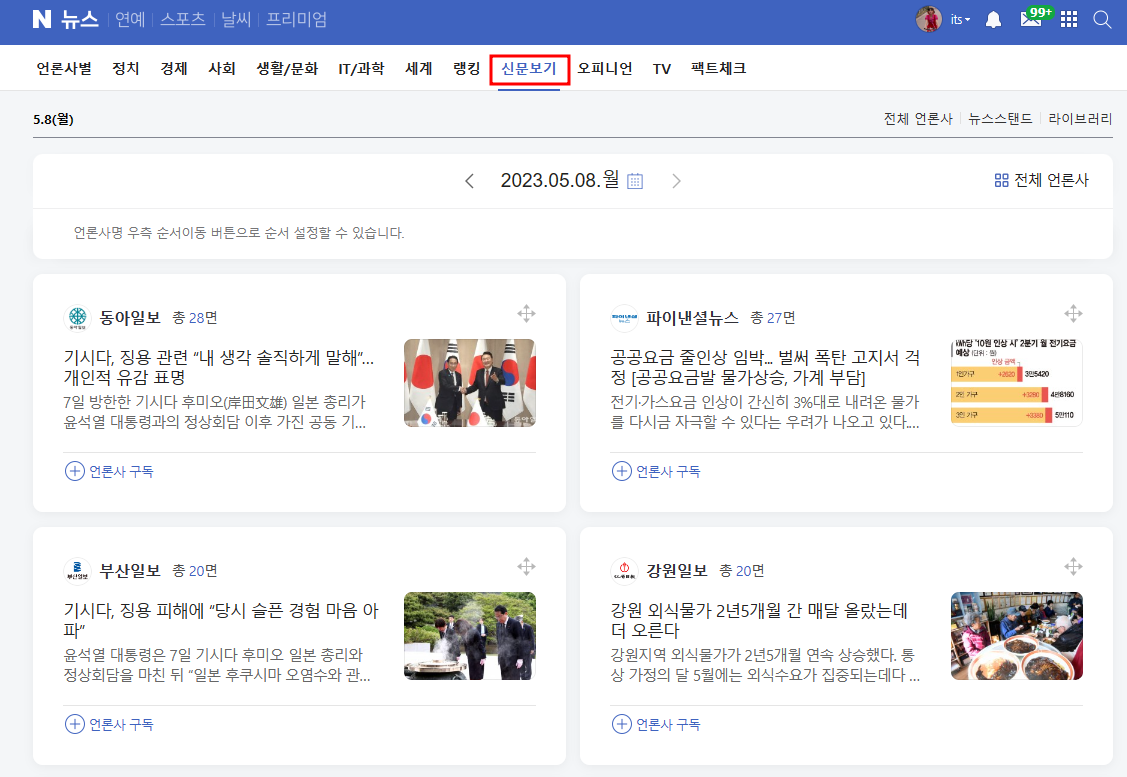Open the 뉴스스탠드 link
This screenshot has height=777, width=1127.
(x=1000, y=119)
